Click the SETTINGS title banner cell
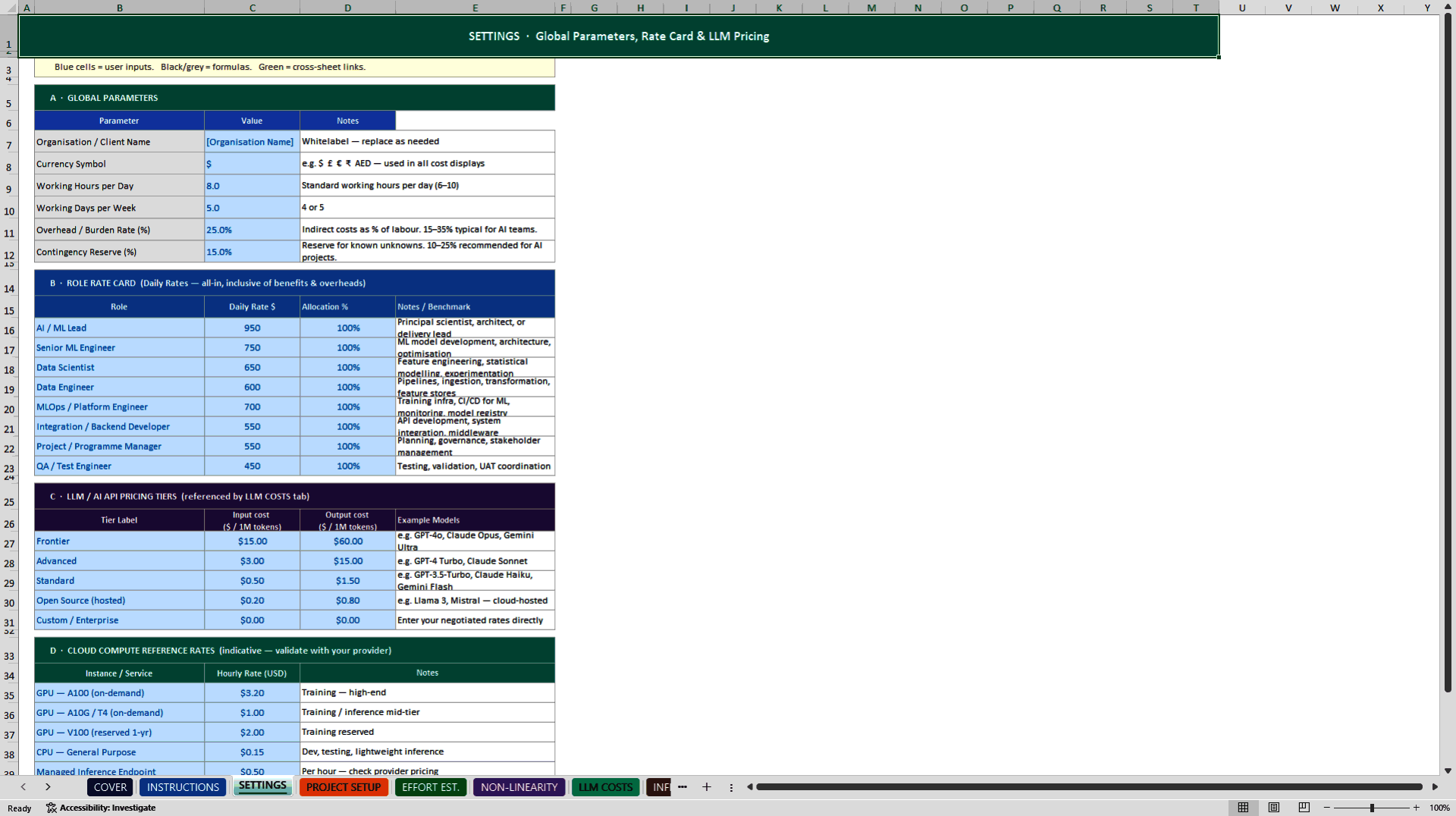Viewport: 1456px width, 816px height. coord(618,36)
